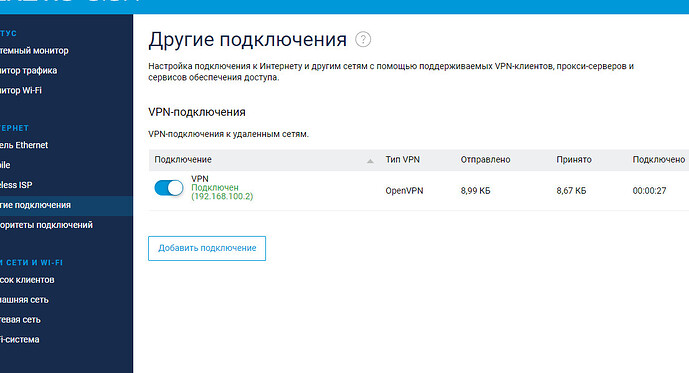Image resolution: width=689 pixels, height=373 pixels.
Task: Open the монитор трафика menu item
Action: coord(29,70)
